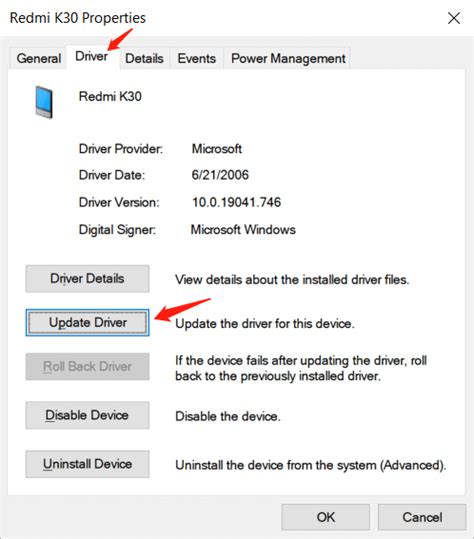
Task: Click the Driver Version label
Action: tap(119, 202)
